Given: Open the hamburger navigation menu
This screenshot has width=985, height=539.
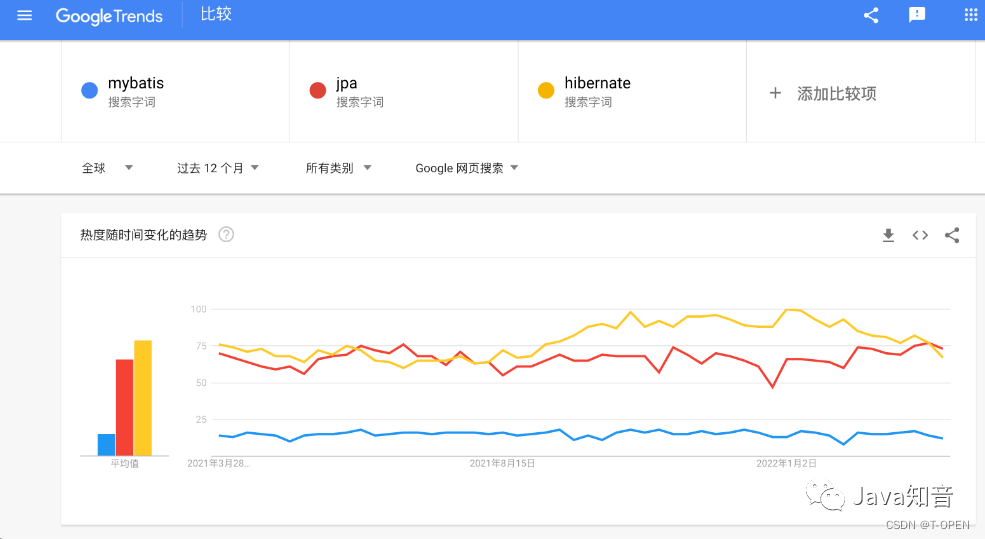Looking at the screenshot, I should pyautogui.click(x=24, y=15).
